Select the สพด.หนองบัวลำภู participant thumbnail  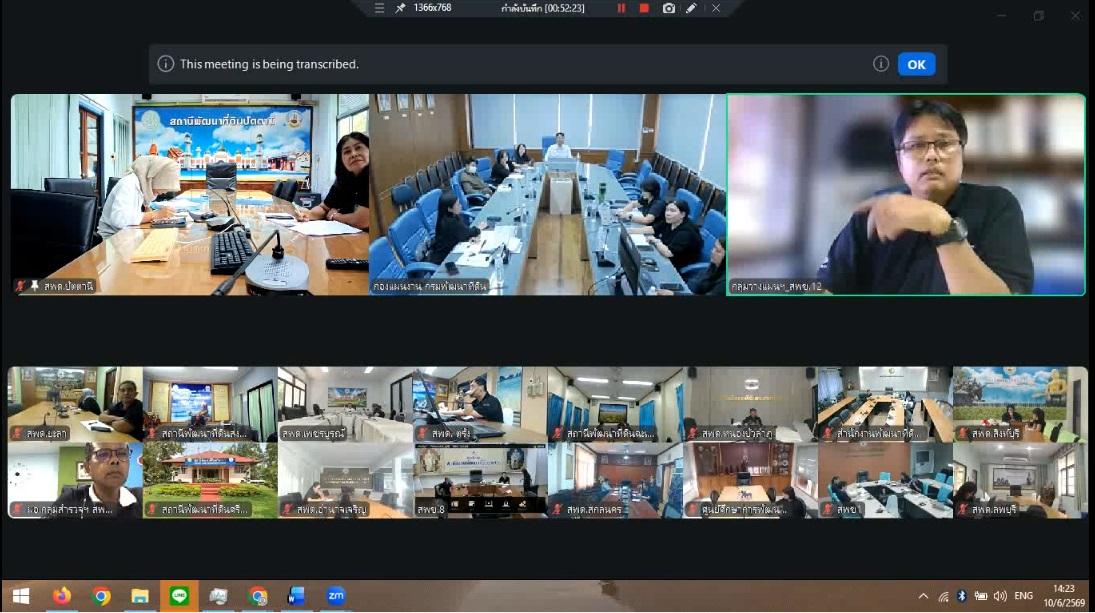click(750, 404)
